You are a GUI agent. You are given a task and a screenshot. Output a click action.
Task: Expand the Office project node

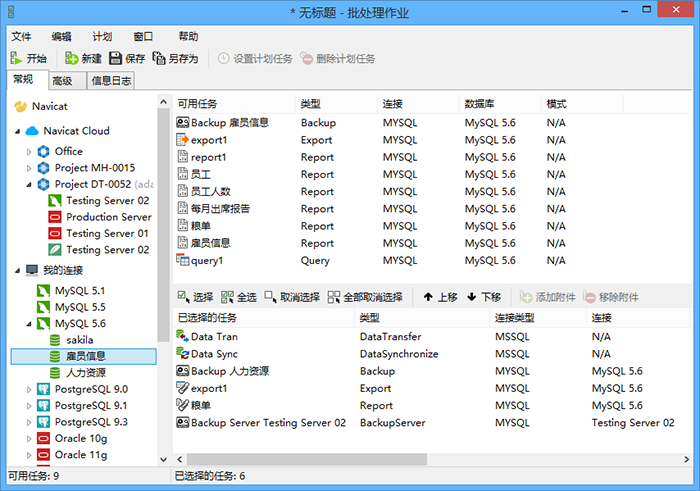tap(30, 152)
